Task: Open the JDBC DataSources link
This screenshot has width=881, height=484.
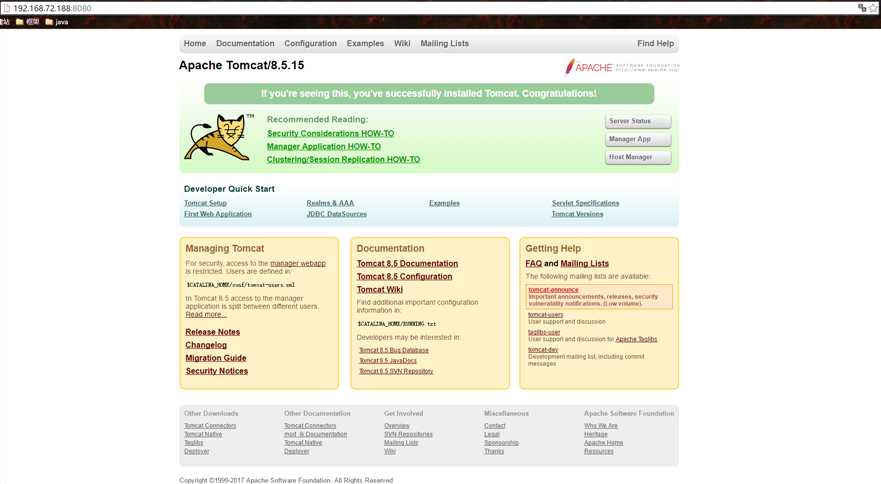Action: (x=336, y=214)
